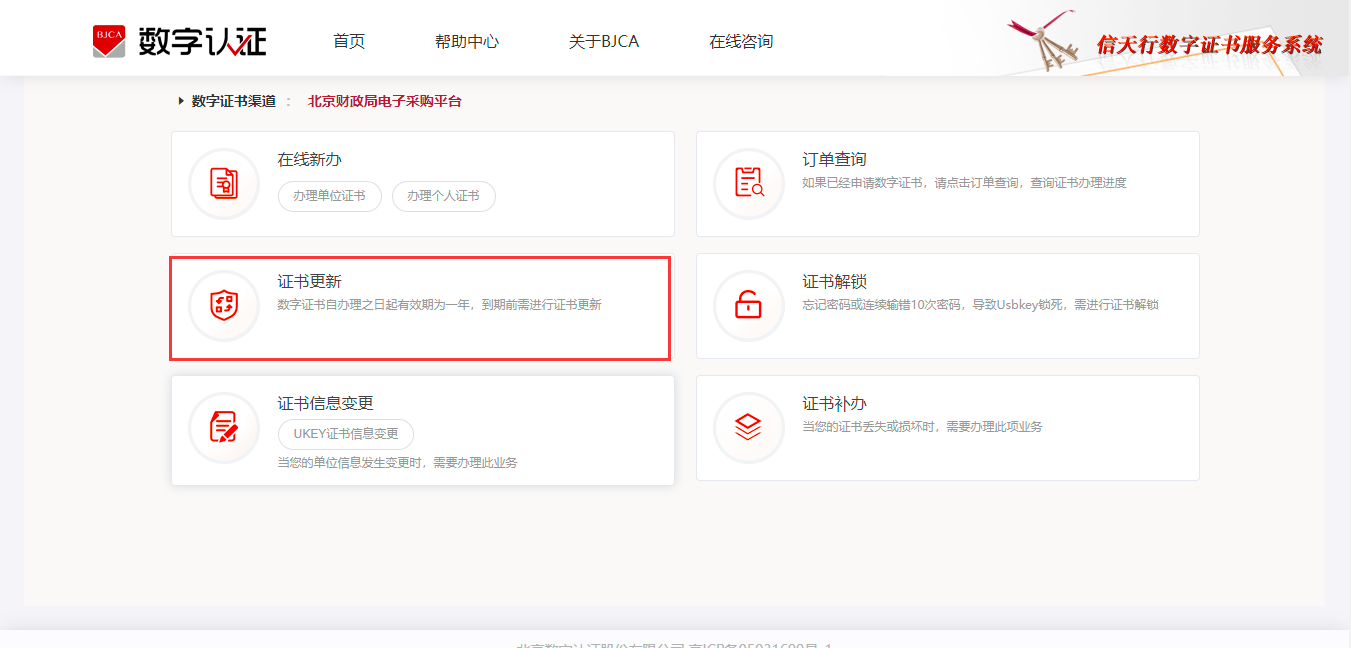Image resolution: width=1351 pixels, height=648 pixels.
Task: Click the 信天行数字证书服务系统 banner title
Action: [1209, 45]
